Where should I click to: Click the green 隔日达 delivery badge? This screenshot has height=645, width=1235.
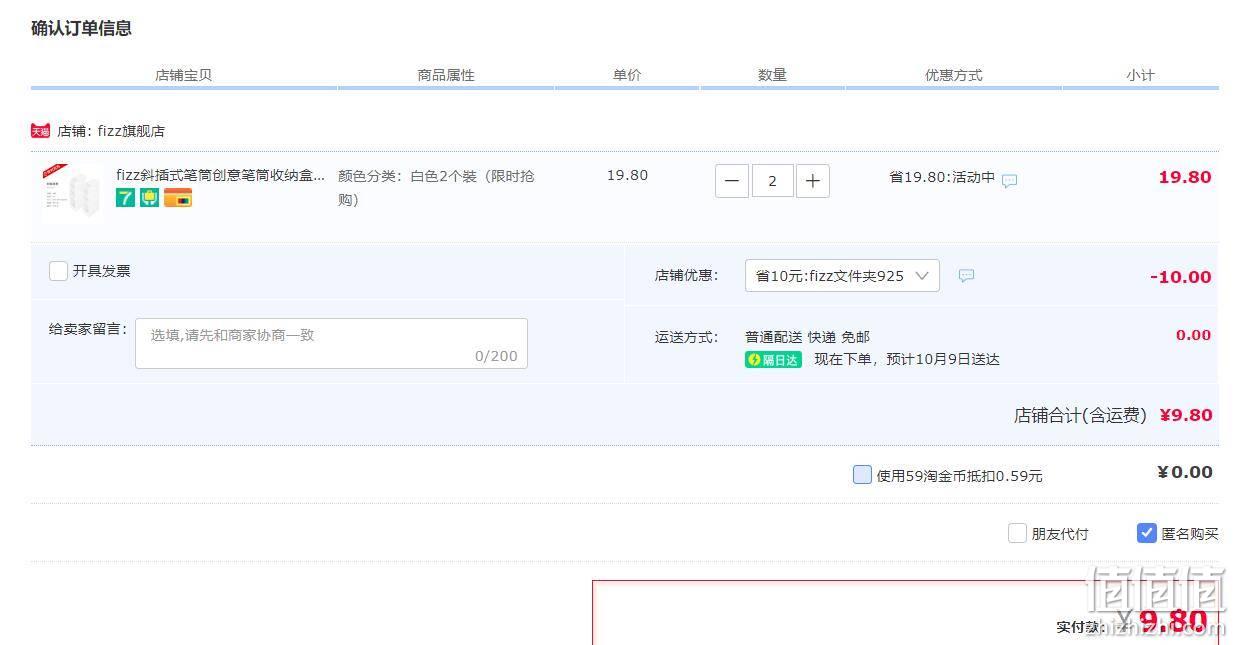[x=773, y=360]
